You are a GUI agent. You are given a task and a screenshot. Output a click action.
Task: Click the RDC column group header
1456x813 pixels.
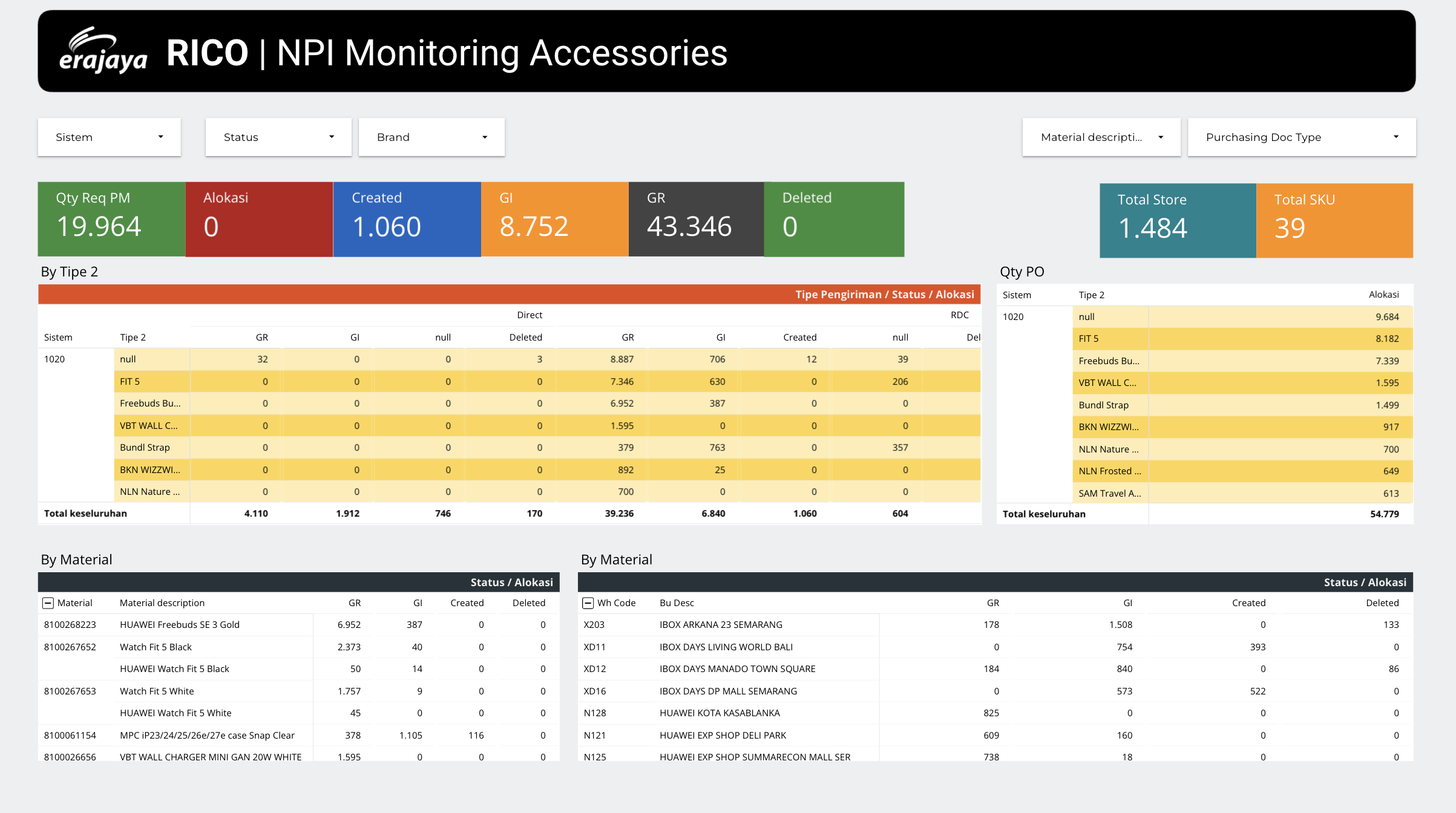tap(959, 315)
